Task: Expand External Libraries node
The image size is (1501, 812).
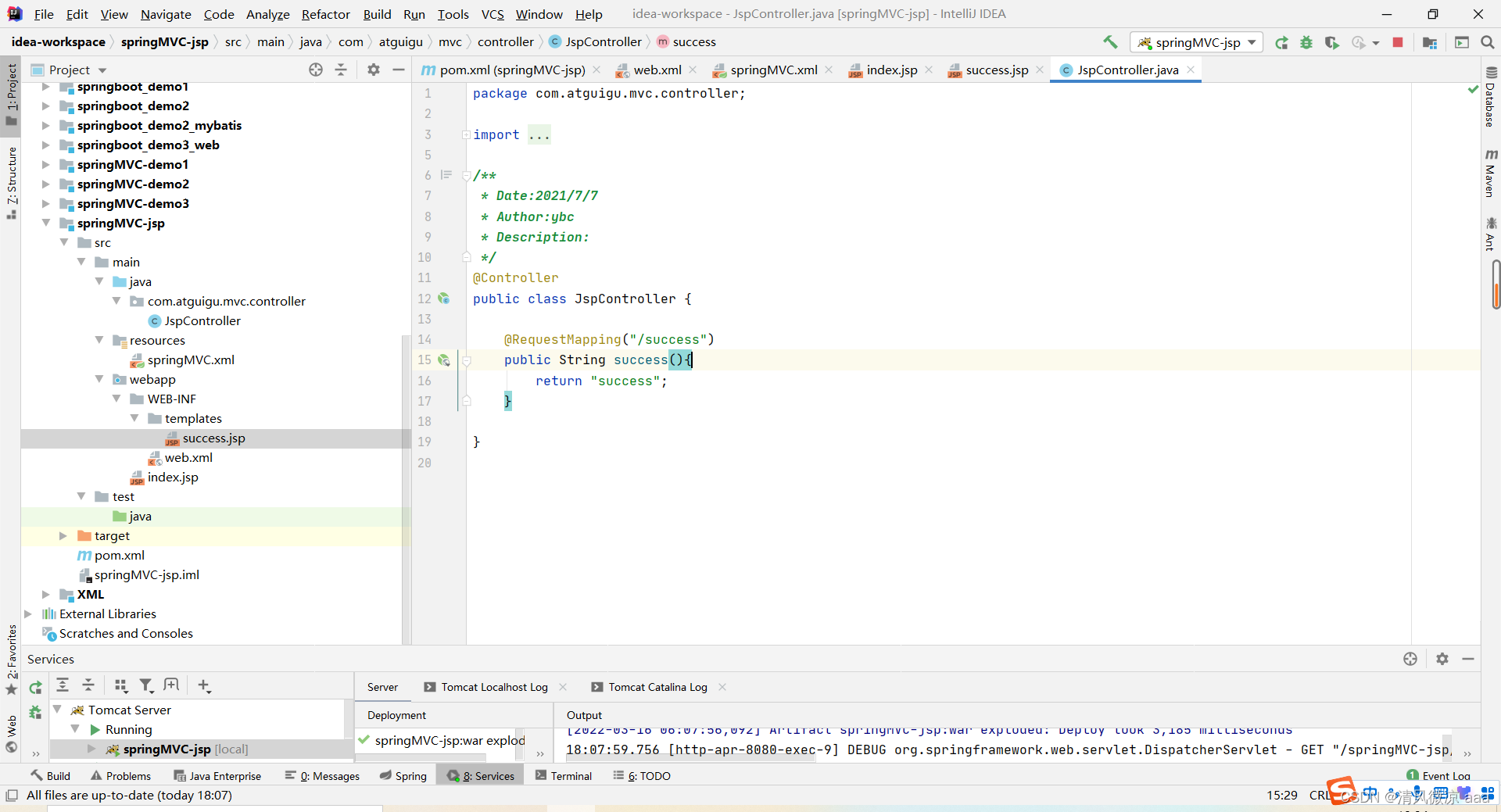Action: pyautogui.click(x=28, y=613)
